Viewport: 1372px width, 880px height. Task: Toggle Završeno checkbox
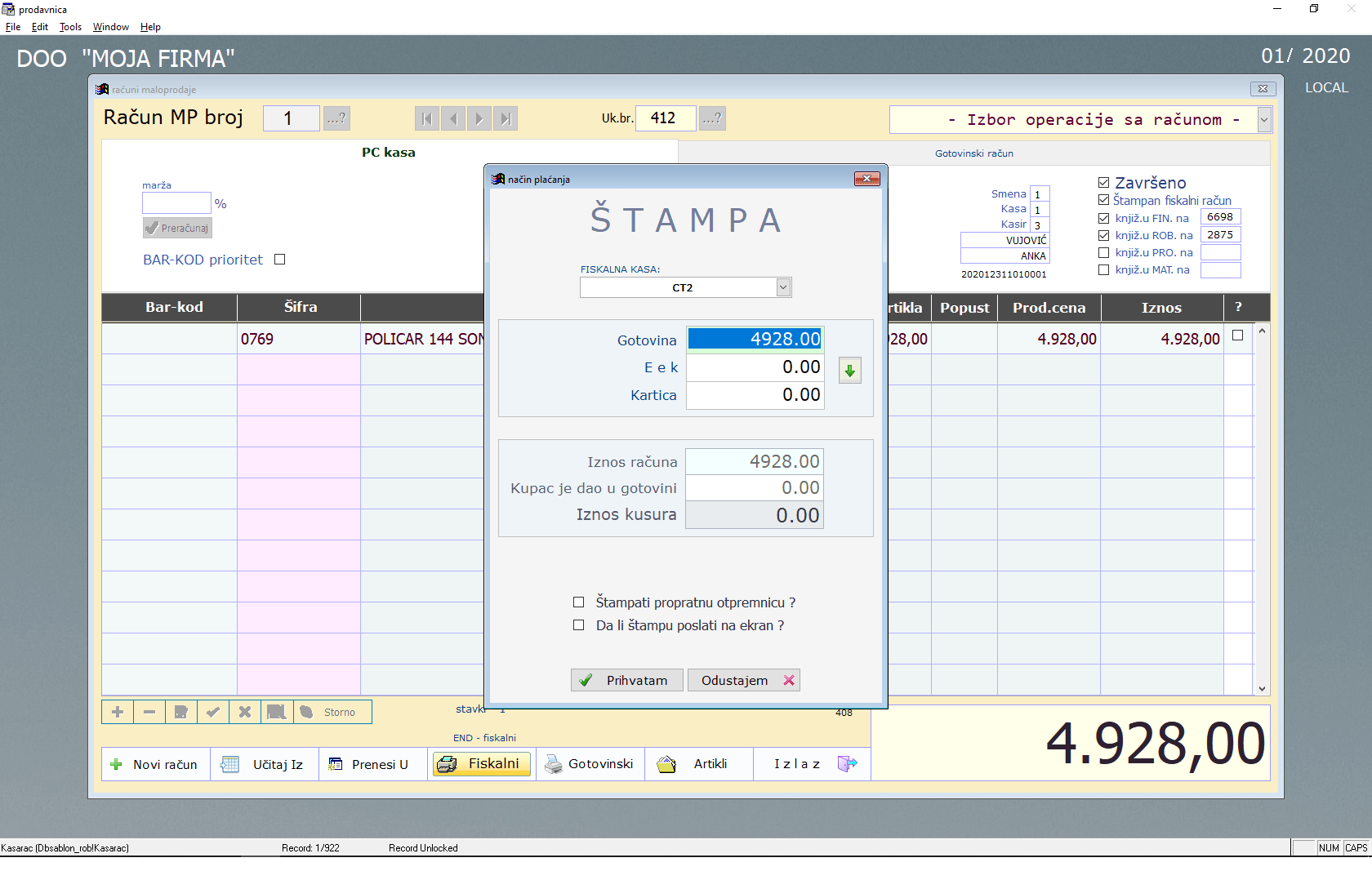[1103, 183]
